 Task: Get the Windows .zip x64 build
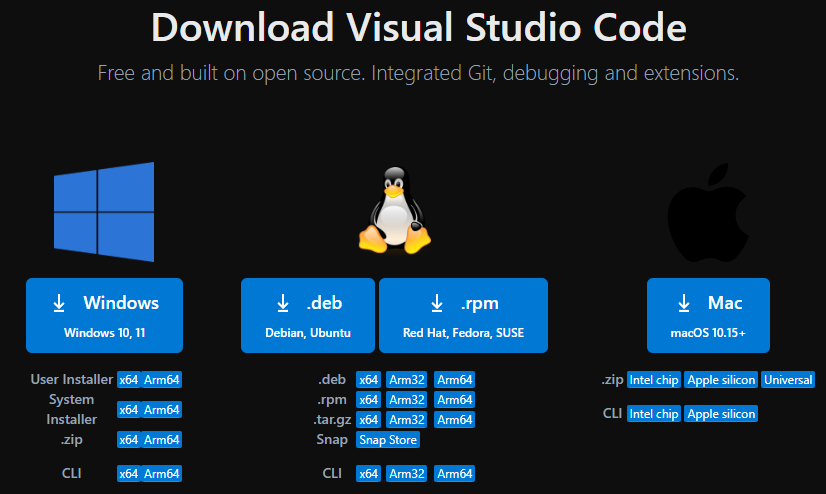click(x=129, y=440)
